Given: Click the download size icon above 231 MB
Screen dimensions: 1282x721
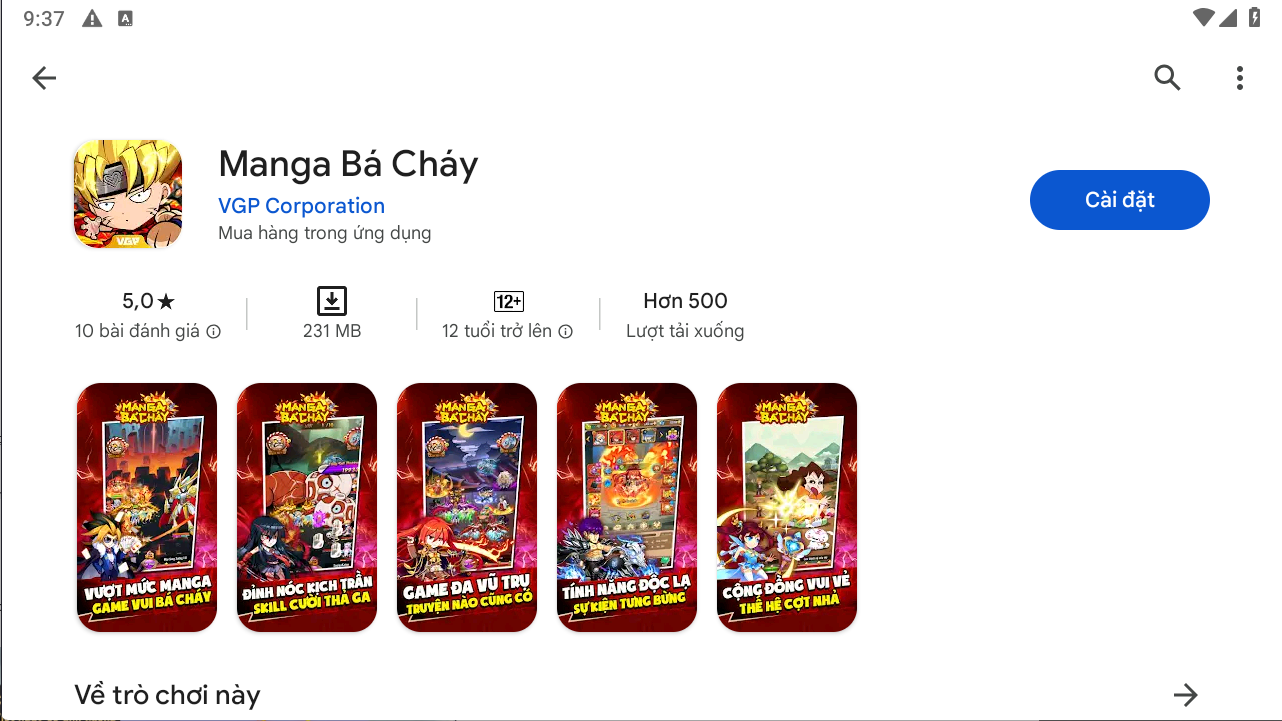Looking at the screenshot, I should tap(332, 301).
